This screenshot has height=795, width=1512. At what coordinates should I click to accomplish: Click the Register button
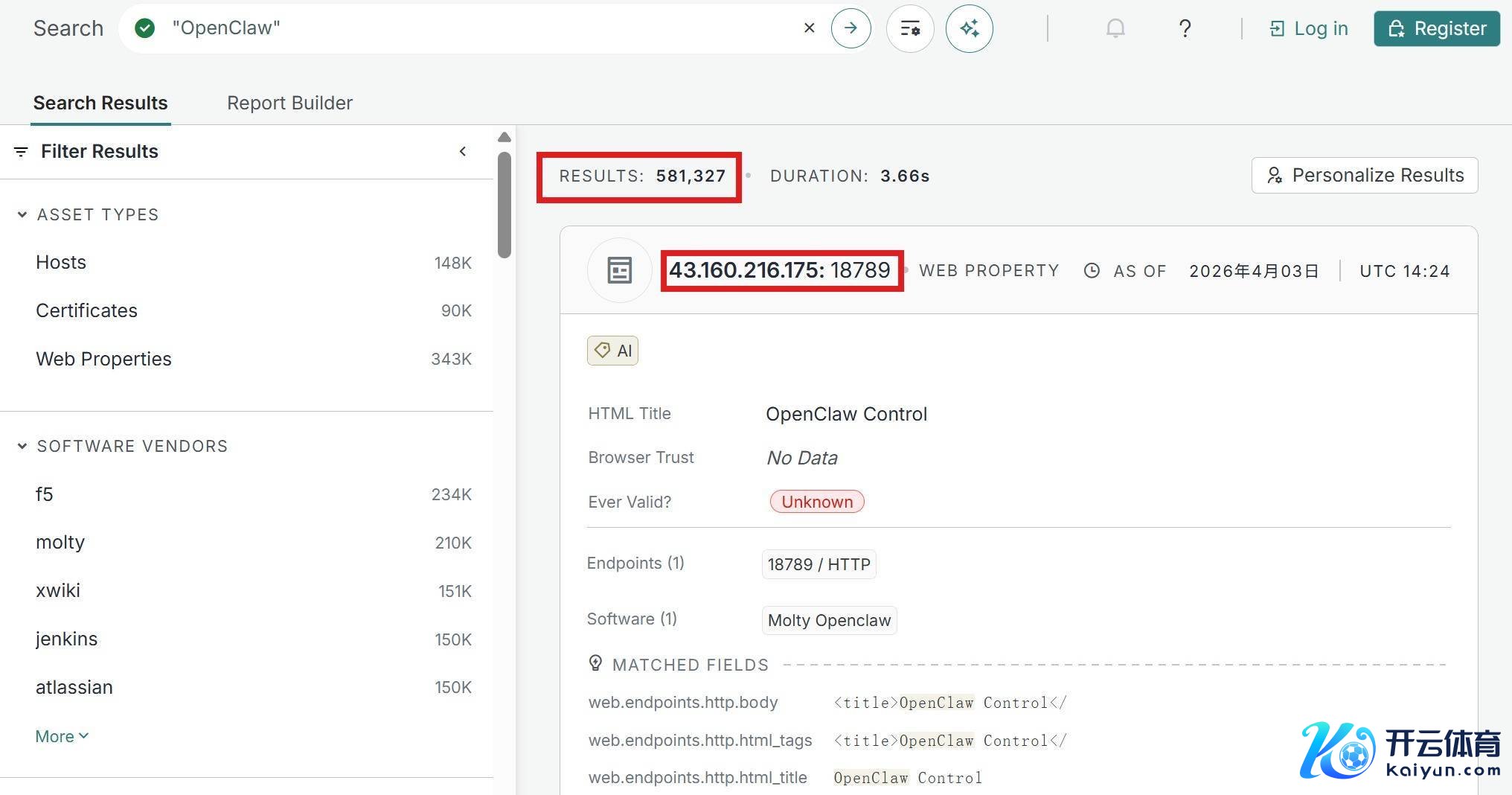pyautogui.click(x=1436, y=28)
